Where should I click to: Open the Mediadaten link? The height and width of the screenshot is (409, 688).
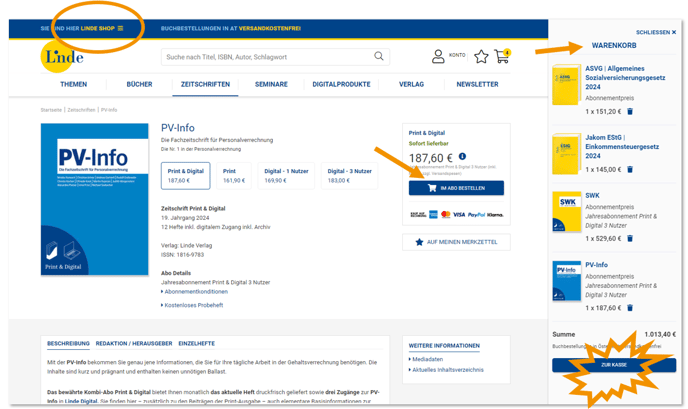tap(426, 359)
